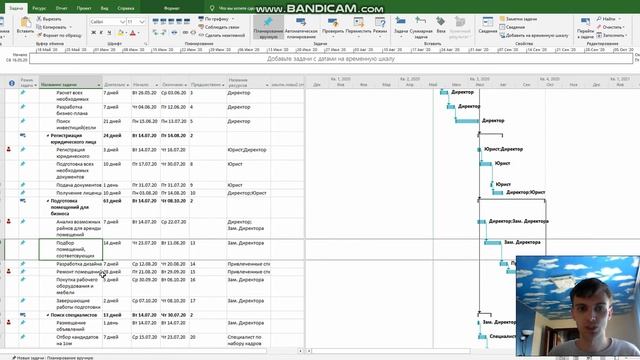The height and width of the screenshot is (360, 640).
Task: Open the Окончание column filter dropdown
Action: click(x=186, y=85)
